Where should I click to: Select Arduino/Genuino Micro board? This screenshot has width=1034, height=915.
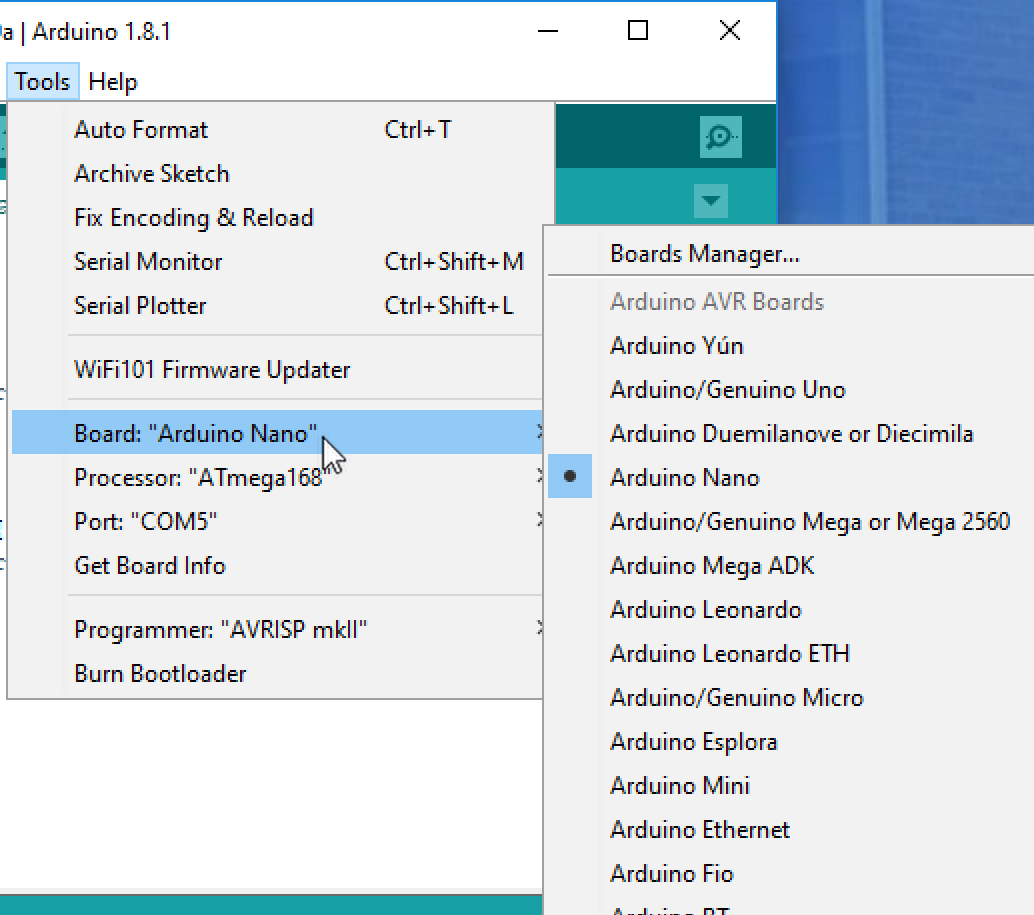click(x=790, y=697)
